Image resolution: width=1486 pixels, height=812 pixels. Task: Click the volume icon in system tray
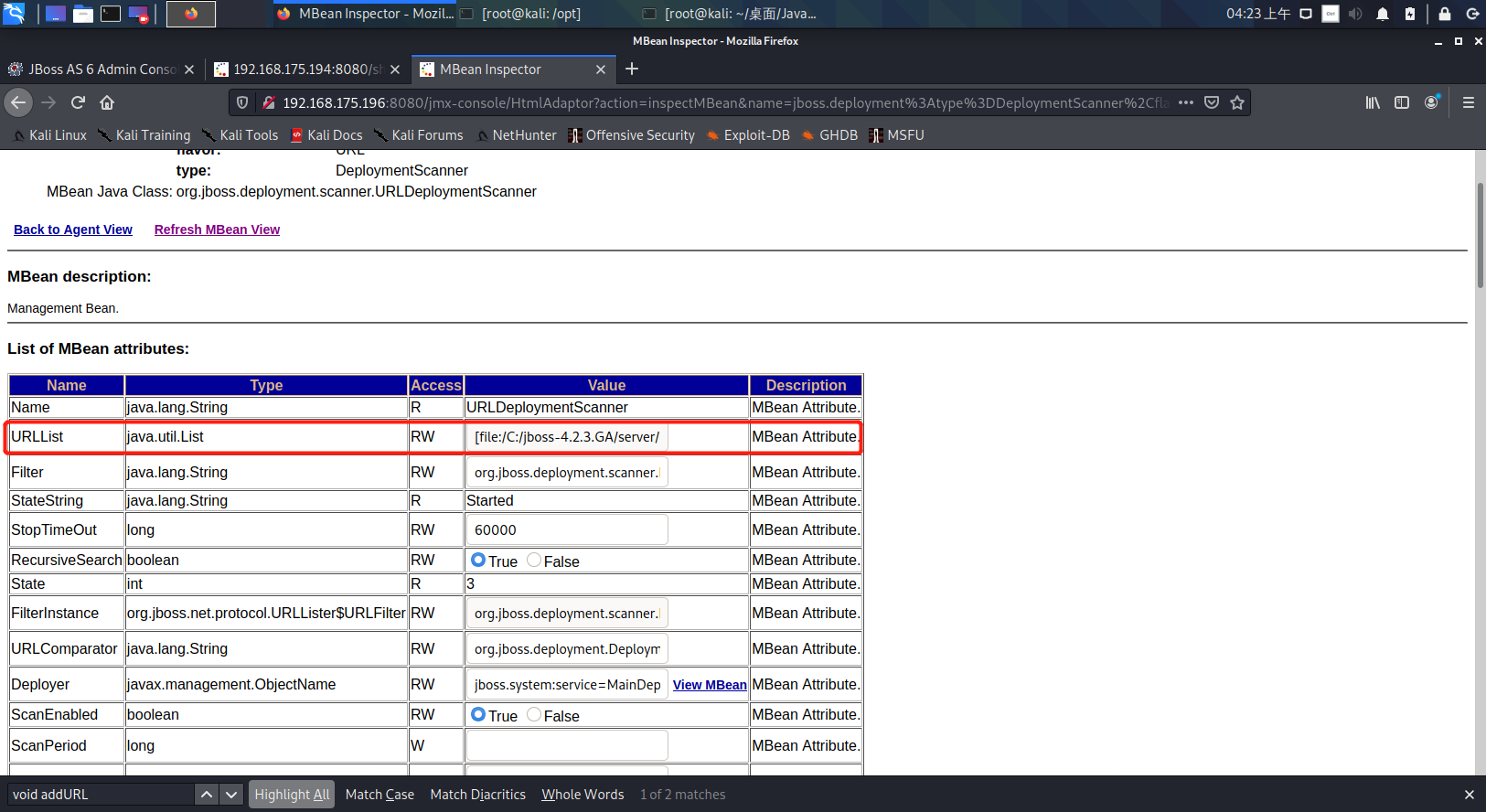click(x=1355, y=14)
